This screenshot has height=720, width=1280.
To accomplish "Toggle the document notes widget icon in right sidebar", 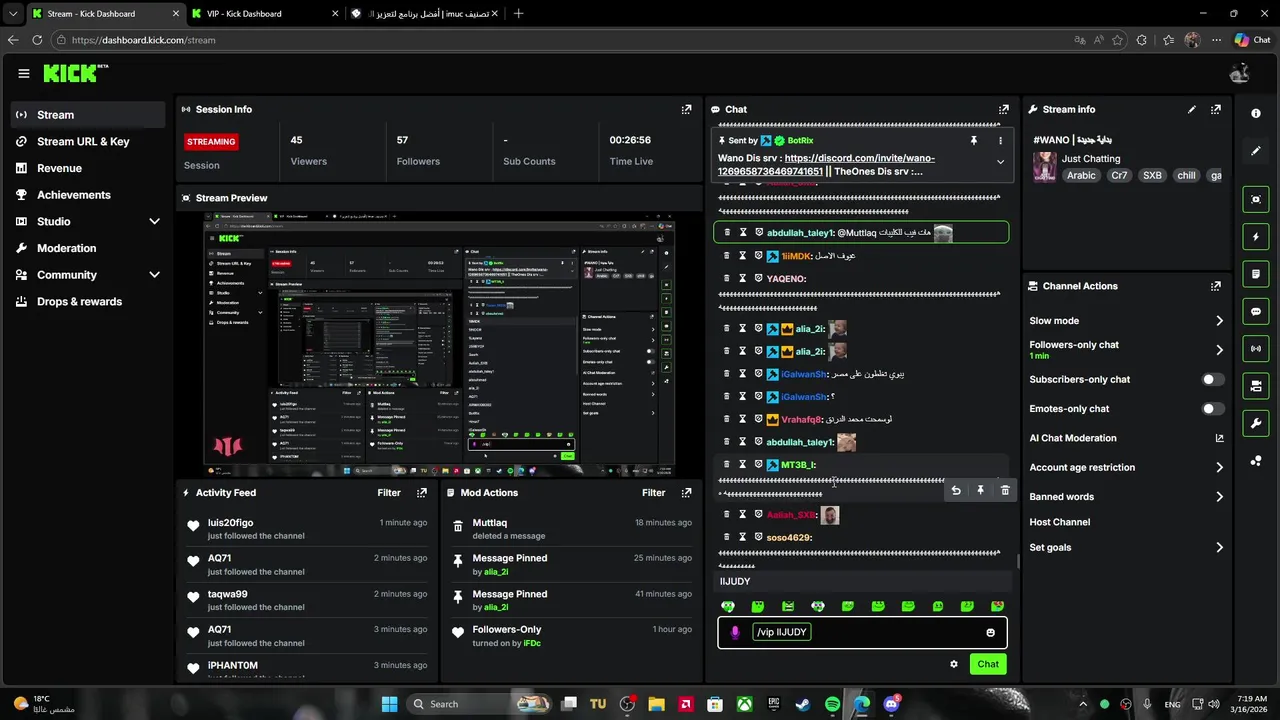I will tap(1256, 274).
